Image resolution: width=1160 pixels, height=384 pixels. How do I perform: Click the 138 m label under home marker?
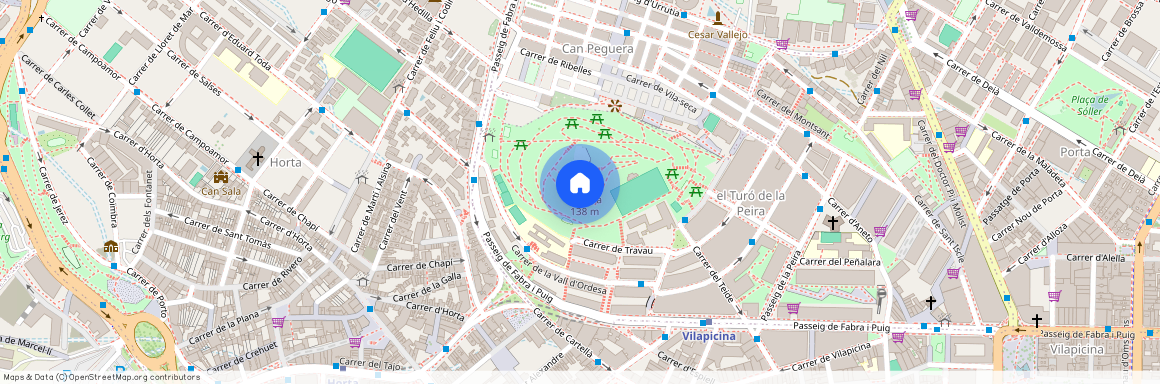pyautogui.click(x=584, y=212)
